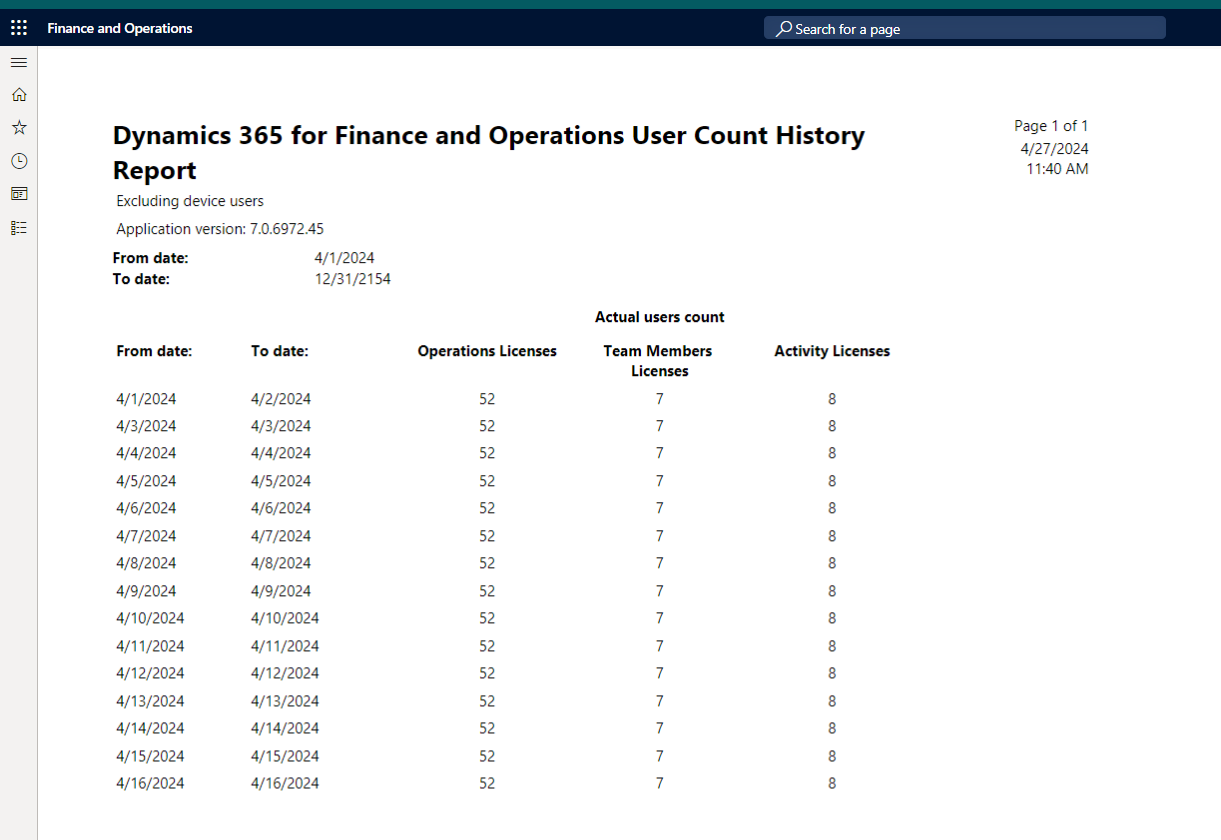
Task: Click the bold 'To date:' parameter label above 'Actual users count'
Action: (x=141, y=279)
